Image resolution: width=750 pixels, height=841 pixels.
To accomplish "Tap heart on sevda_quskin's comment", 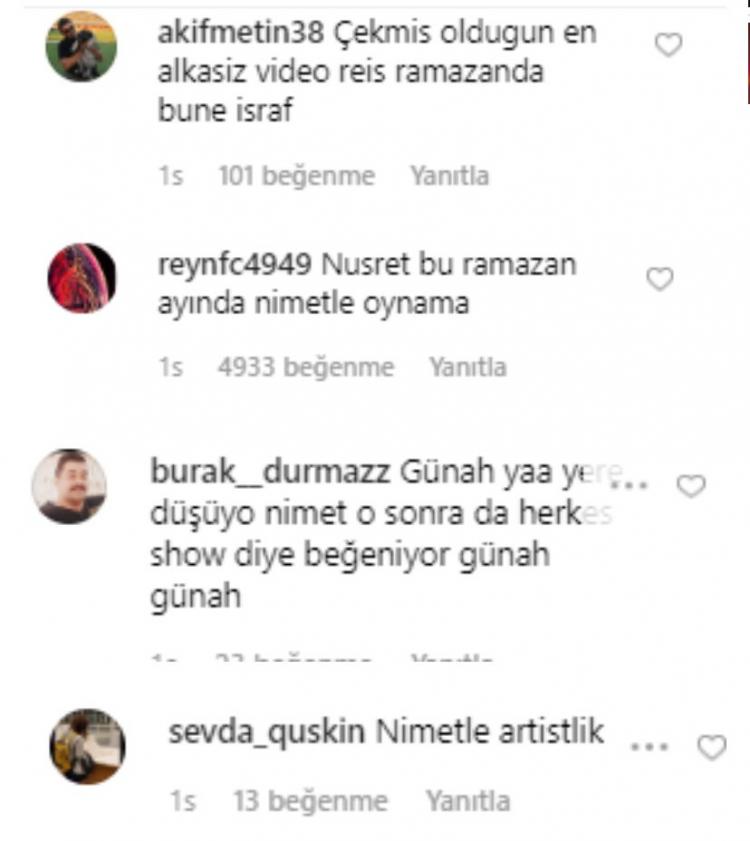I will [712, 747].
